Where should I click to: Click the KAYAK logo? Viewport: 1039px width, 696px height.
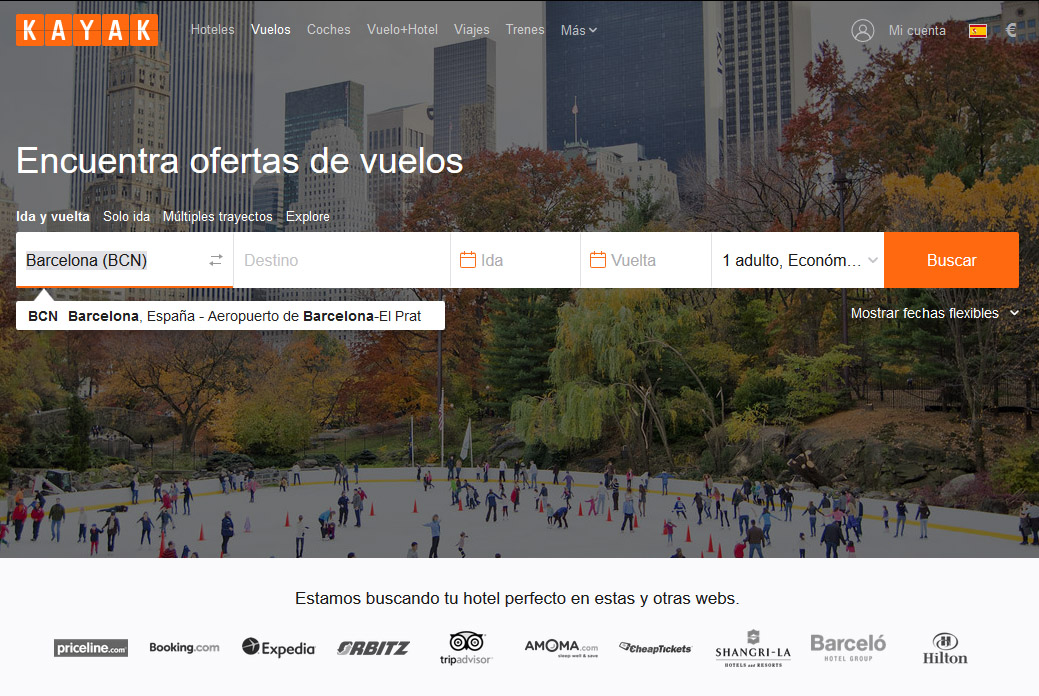87,30
